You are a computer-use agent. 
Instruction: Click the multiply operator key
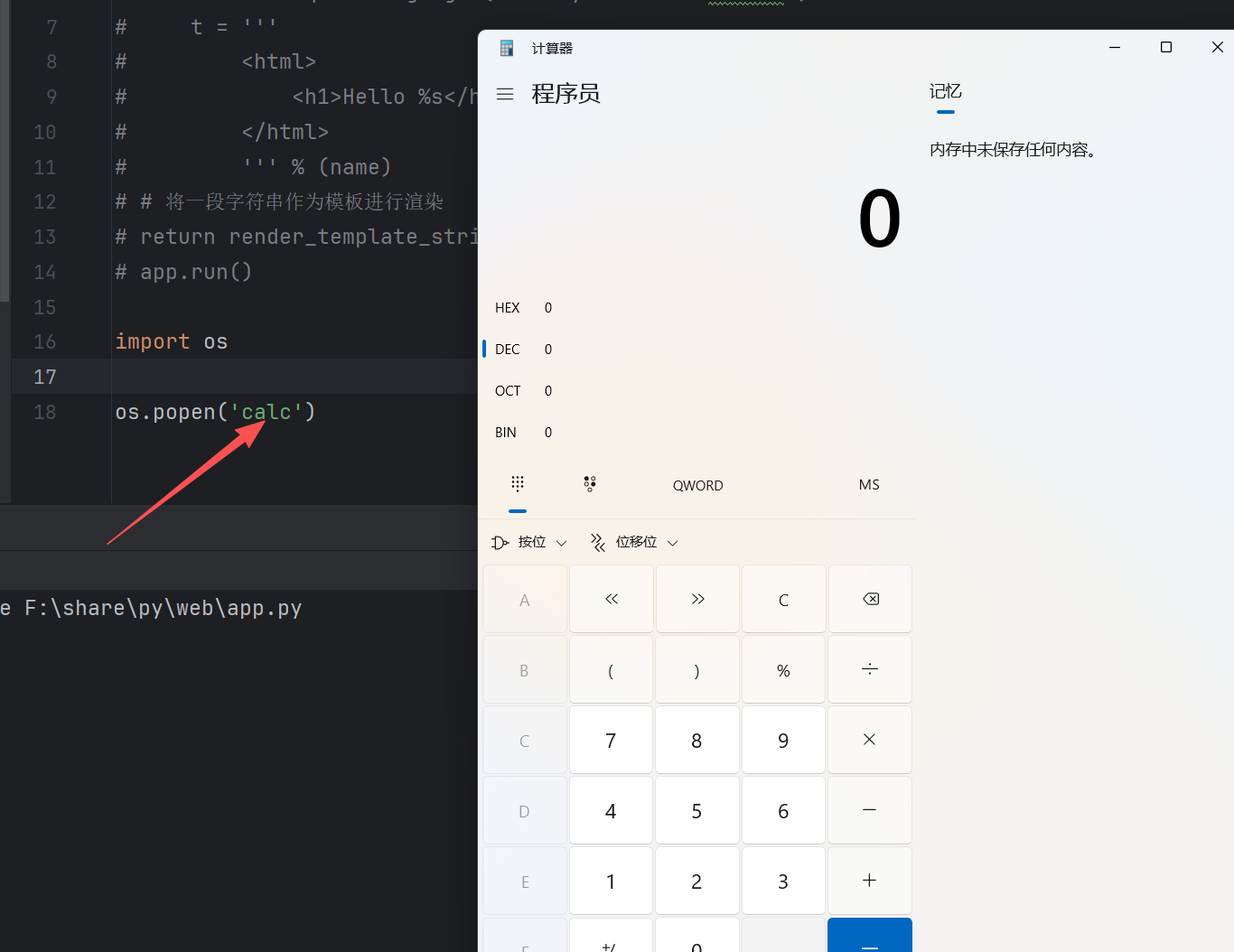click(870, 740)
